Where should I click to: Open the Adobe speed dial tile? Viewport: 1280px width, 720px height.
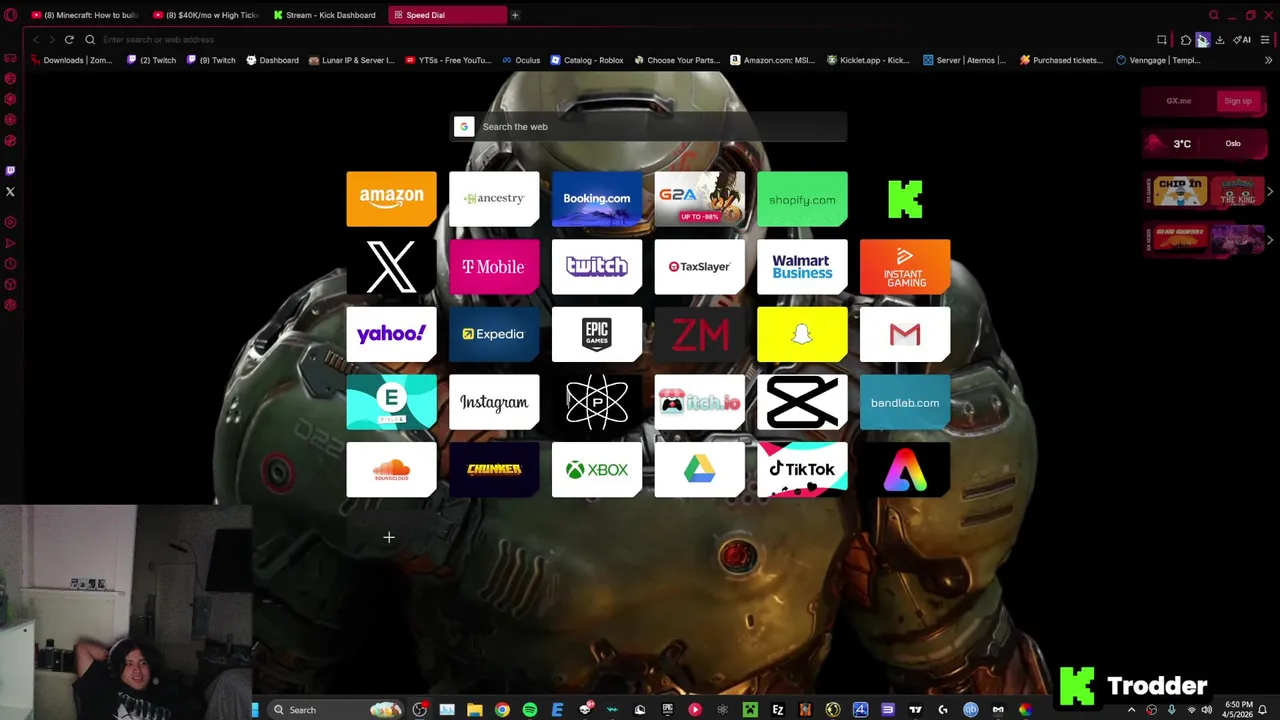(x=905, y=470)
